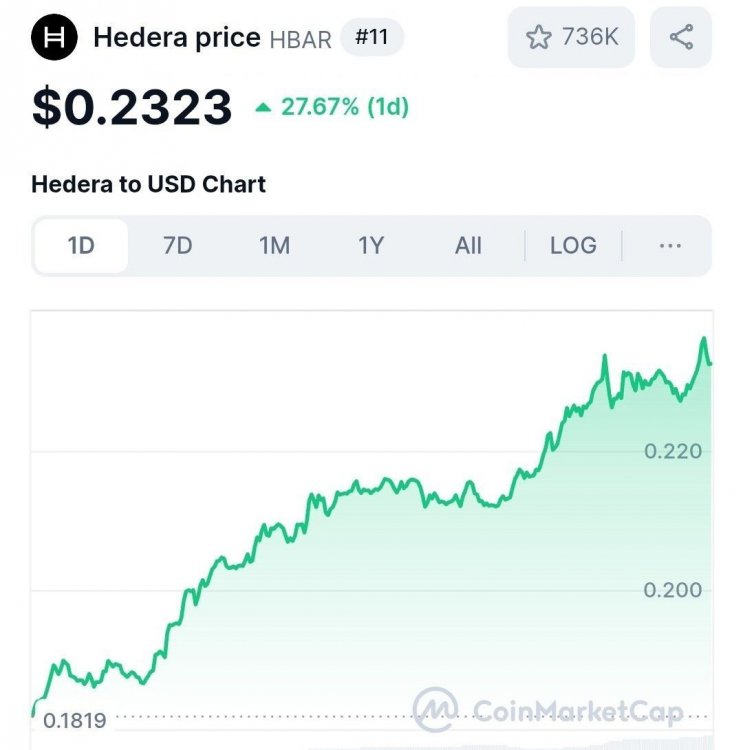Click the 0.200 price axis label
743x750 pixels.
pos(673,590)
